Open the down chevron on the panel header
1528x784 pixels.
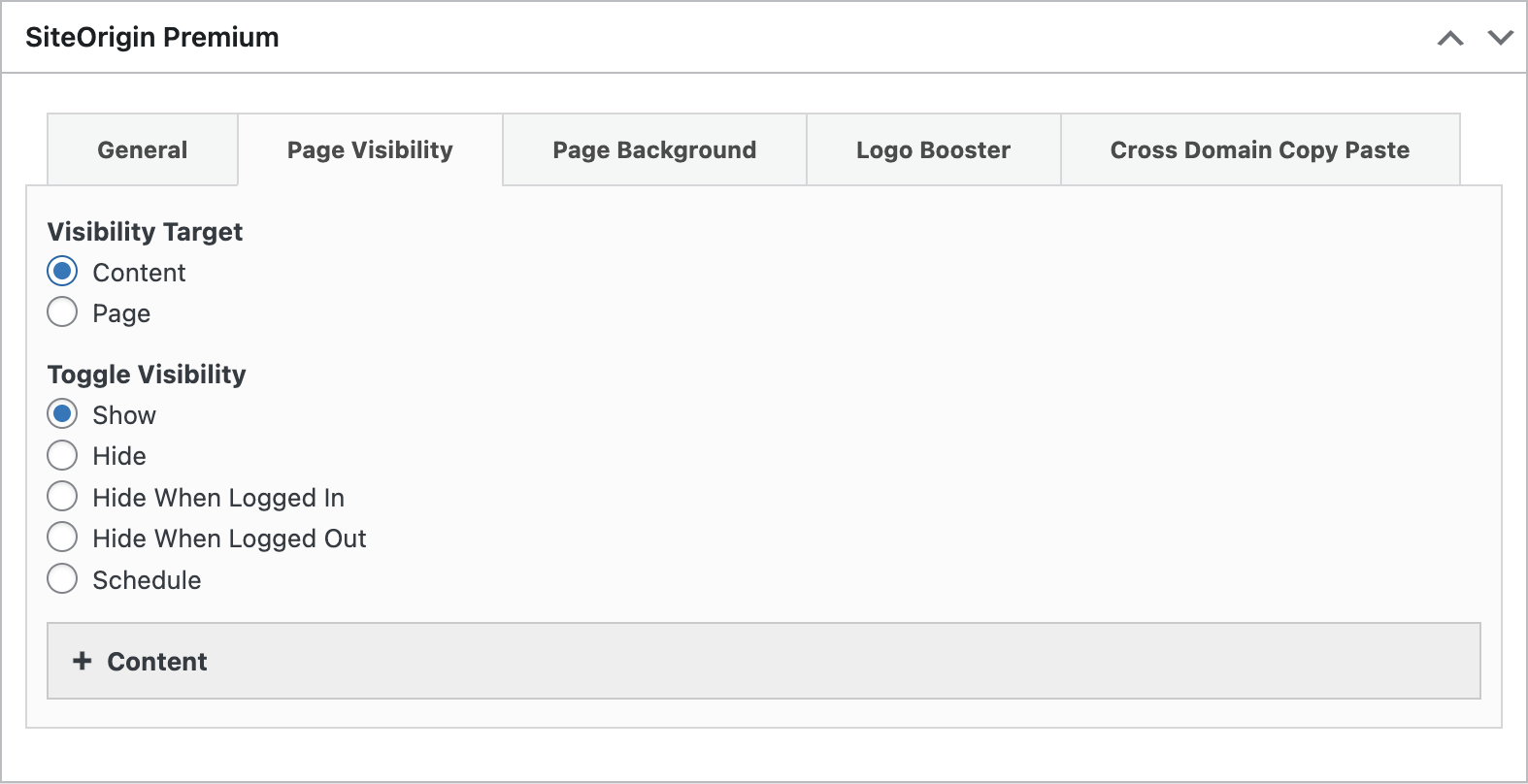(x=1500, y=39)
